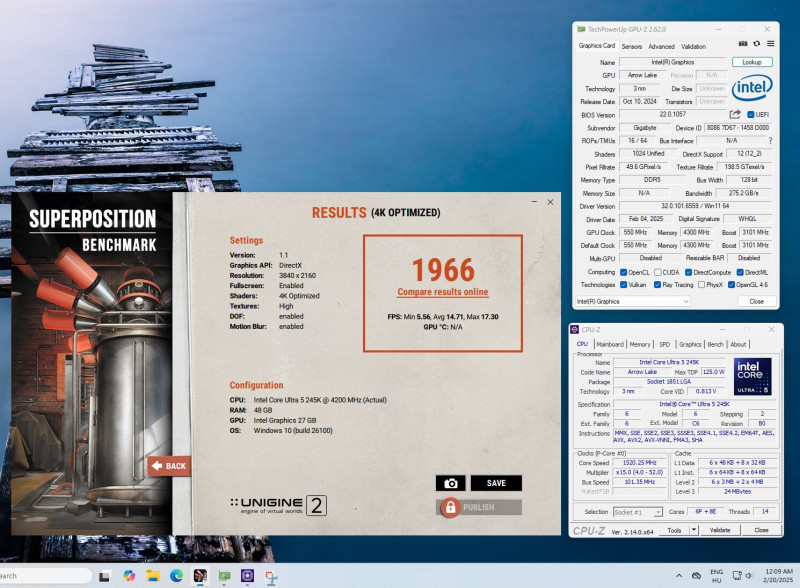800x588 pixels.
Task: Click the red lock icon next to PUBLISH
Action: point(450,507)
